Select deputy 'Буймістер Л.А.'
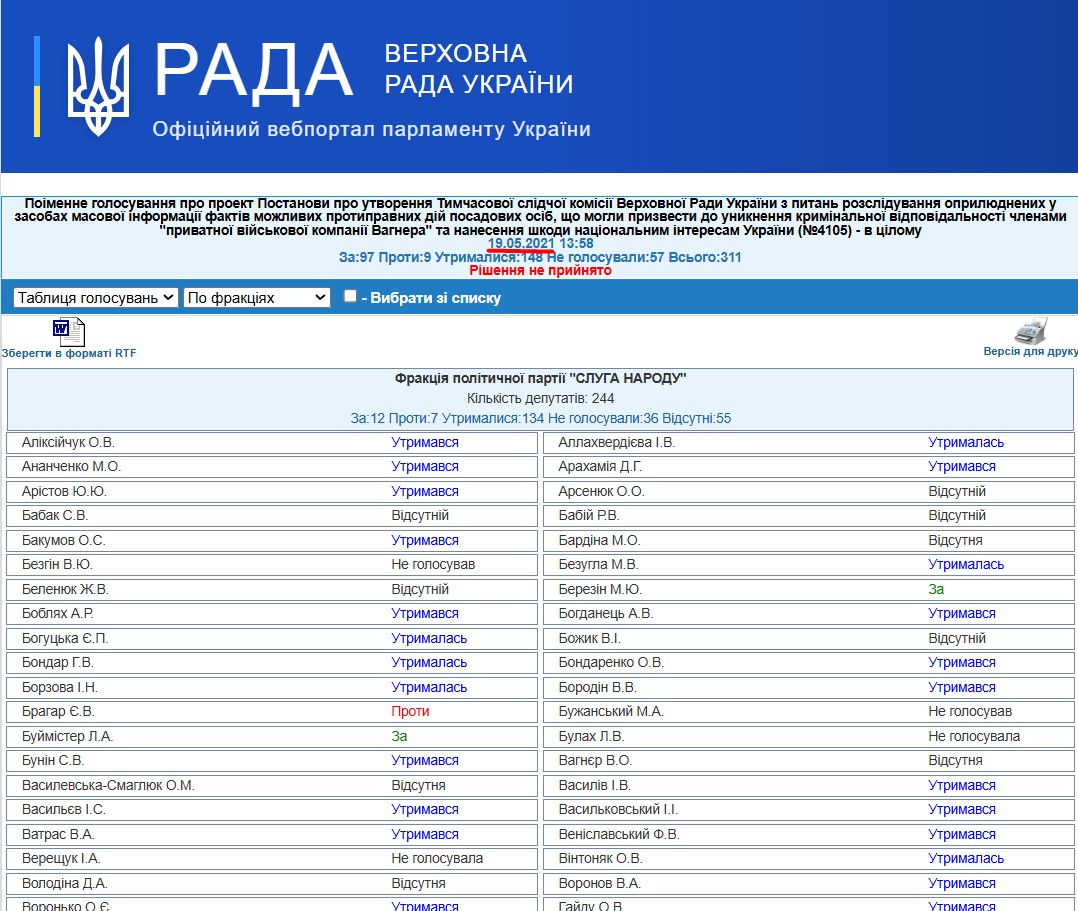 coord(67,736)
